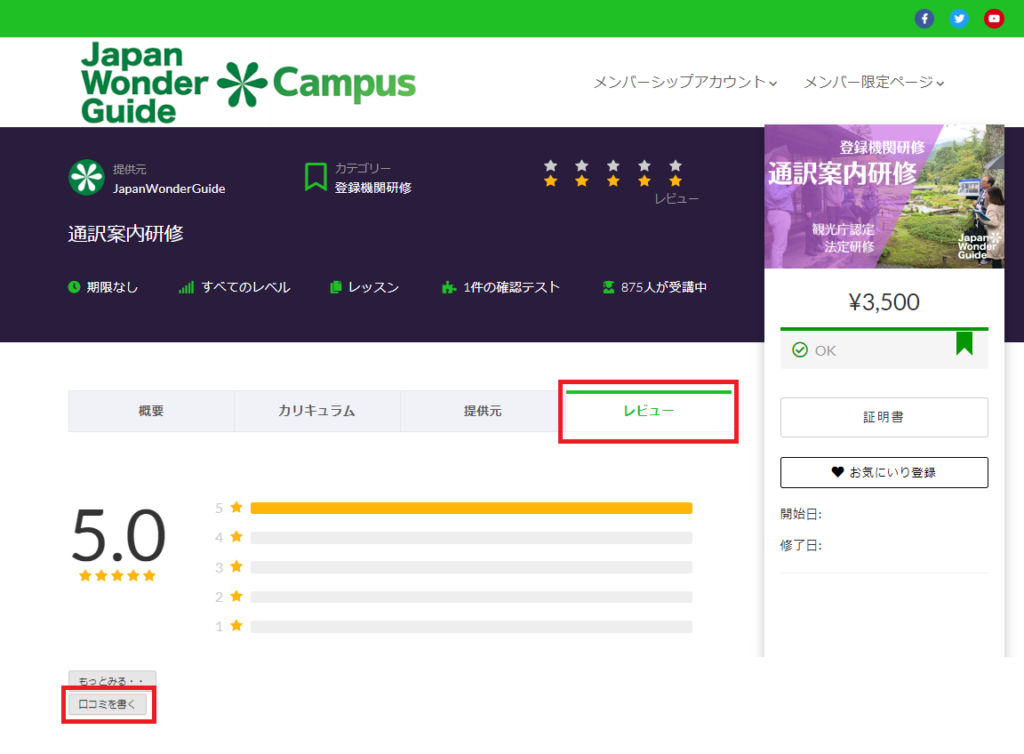Click the 証明書 button
1024x754 pixels.
884,417
